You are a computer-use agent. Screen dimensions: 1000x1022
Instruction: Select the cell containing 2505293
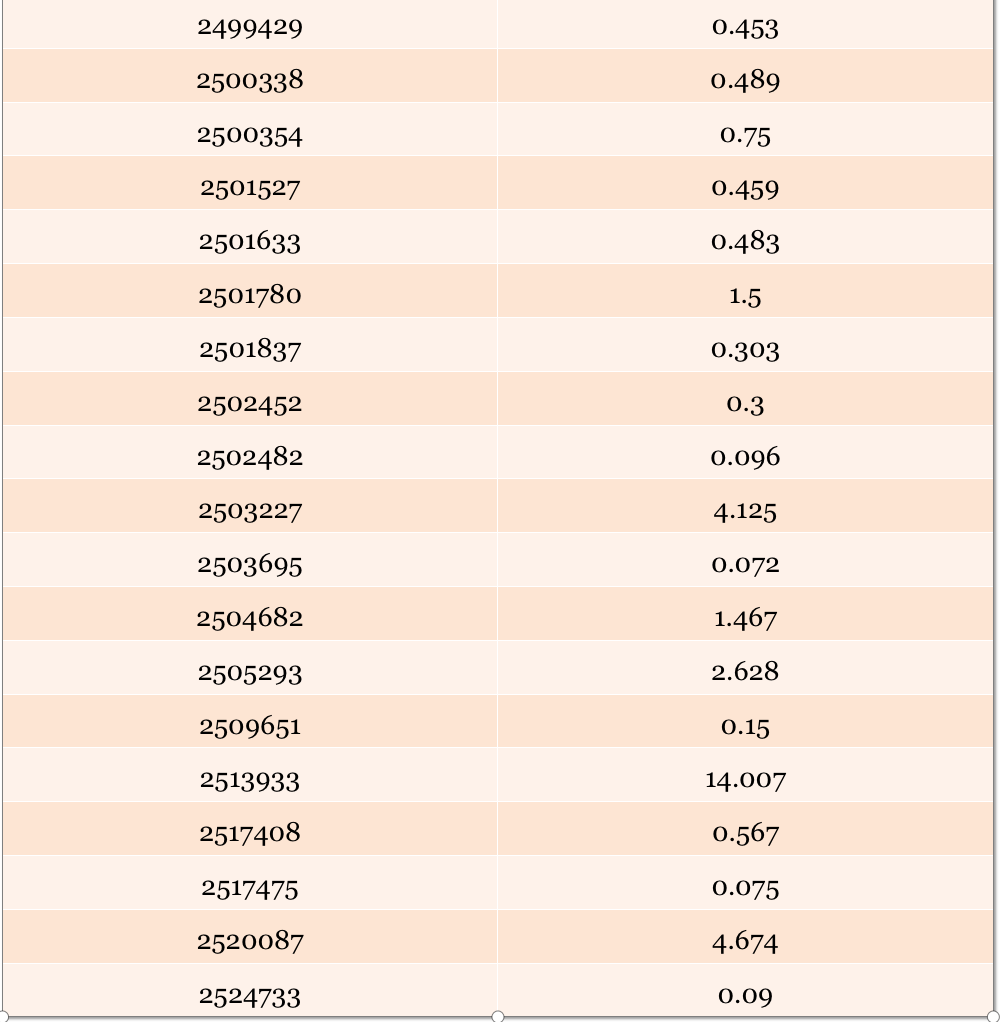[x=250, y=667]
